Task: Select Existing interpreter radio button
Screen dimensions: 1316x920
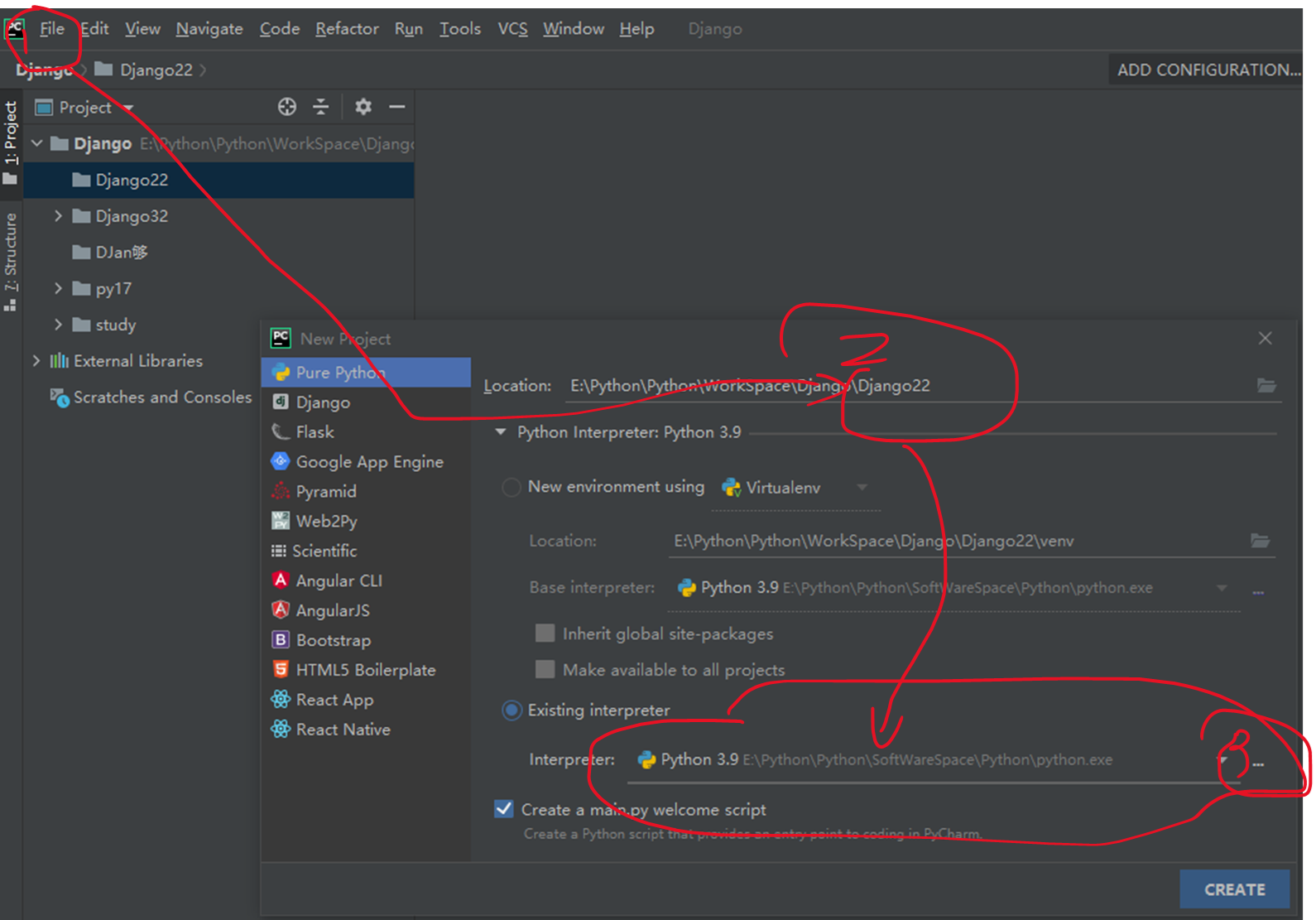Action: 512,710
